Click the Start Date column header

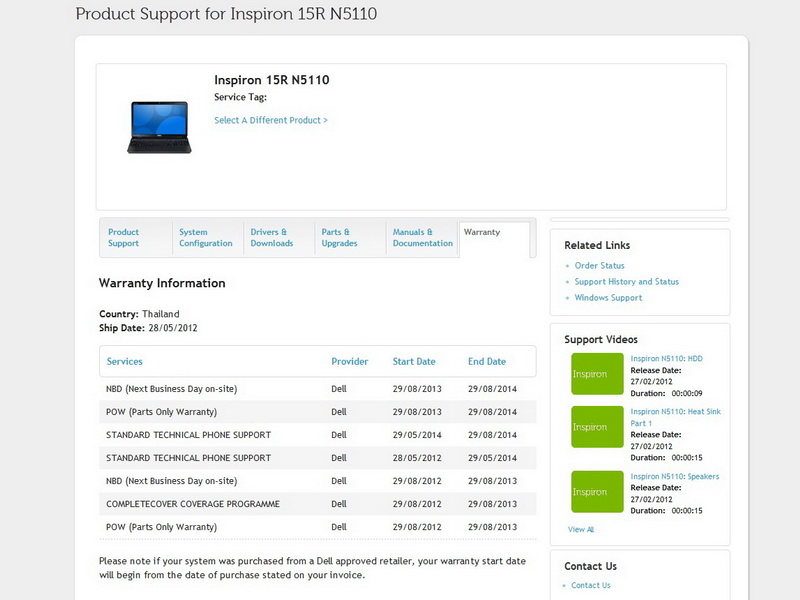(414, 361)
